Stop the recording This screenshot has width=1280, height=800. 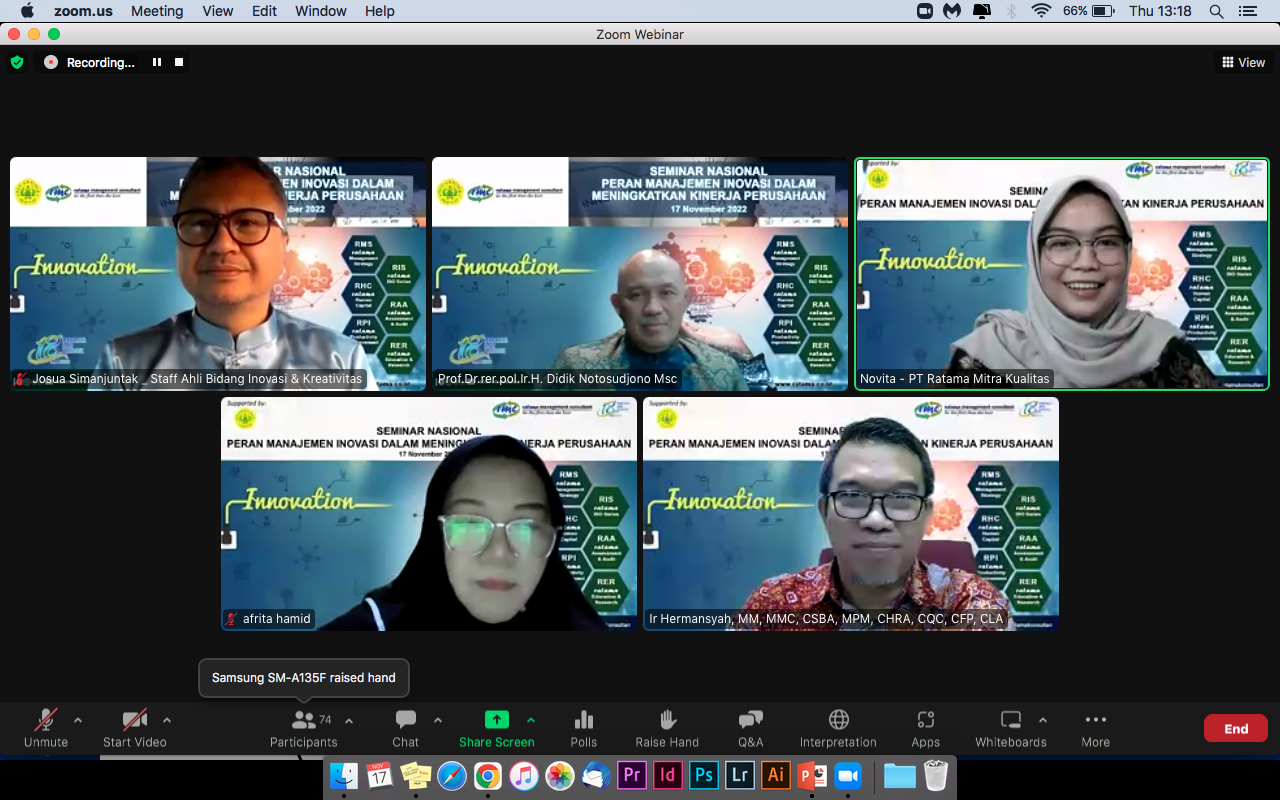(179, 62)
